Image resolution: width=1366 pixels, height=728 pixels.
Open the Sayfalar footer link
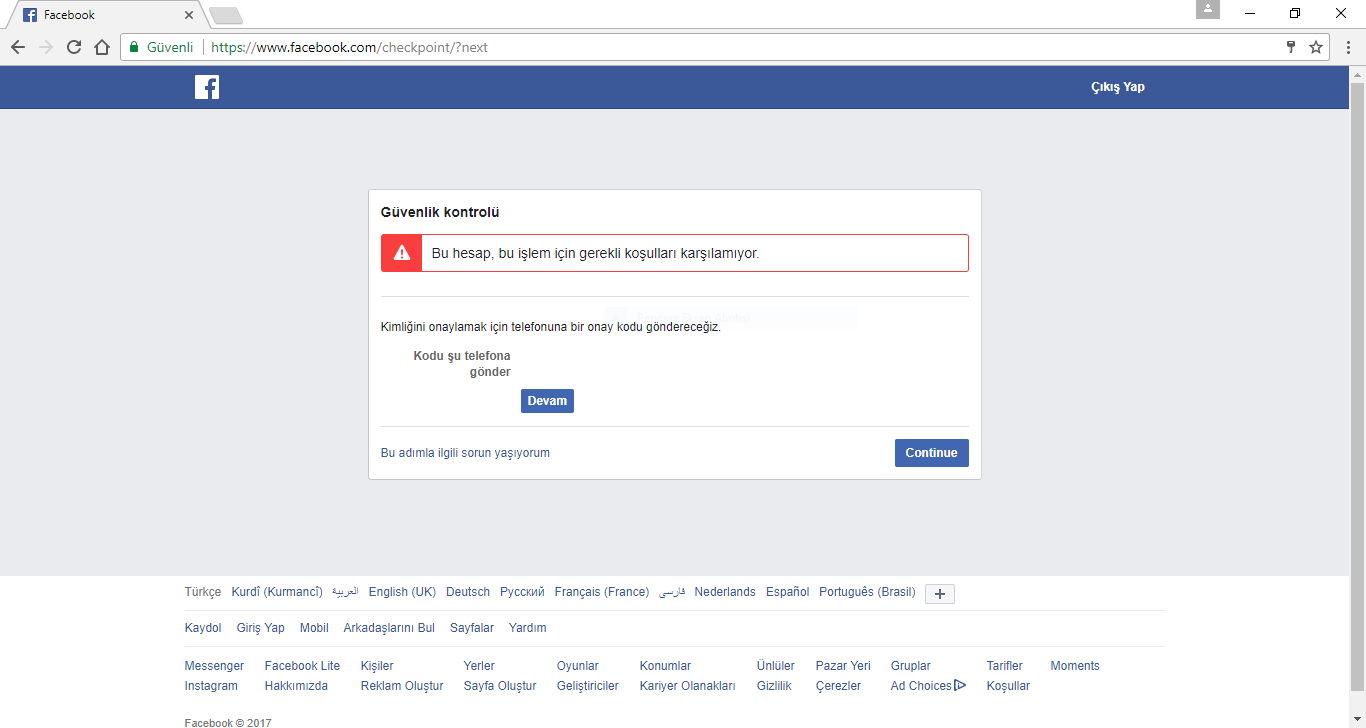472,628
